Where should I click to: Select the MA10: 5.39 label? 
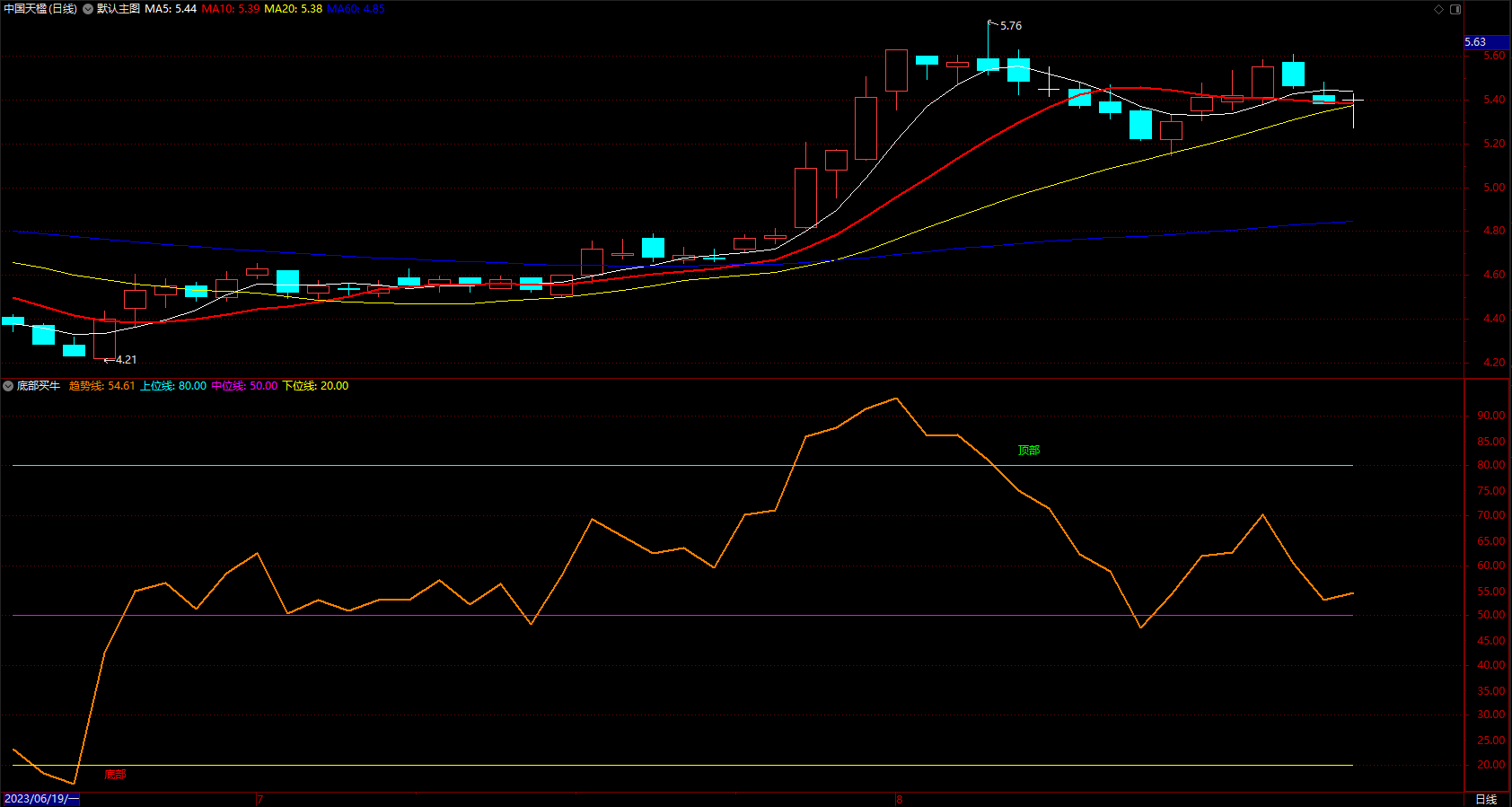point(231,9)
